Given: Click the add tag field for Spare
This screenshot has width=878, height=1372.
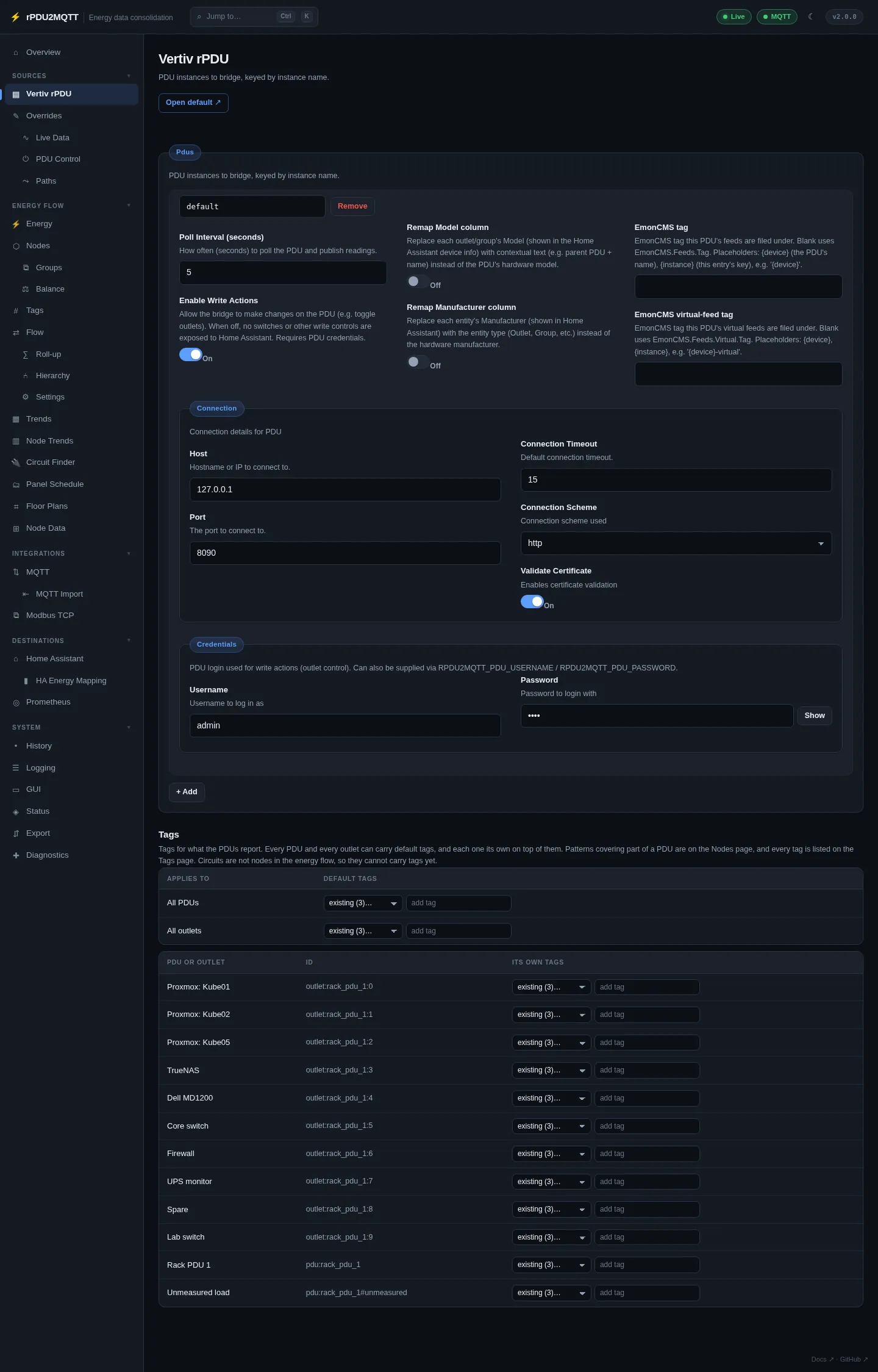Looking at the screenshot, I should 647,1209.
